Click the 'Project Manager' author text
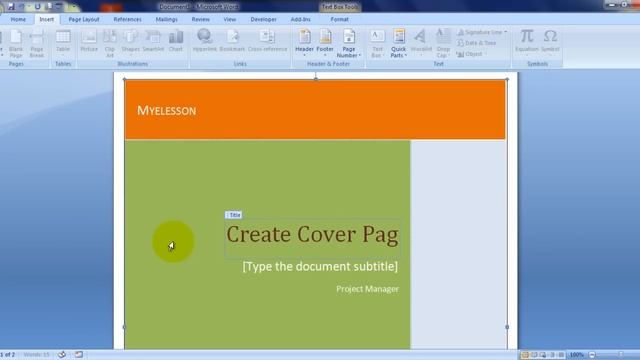 pyautogui.click(x=367, y=289)
